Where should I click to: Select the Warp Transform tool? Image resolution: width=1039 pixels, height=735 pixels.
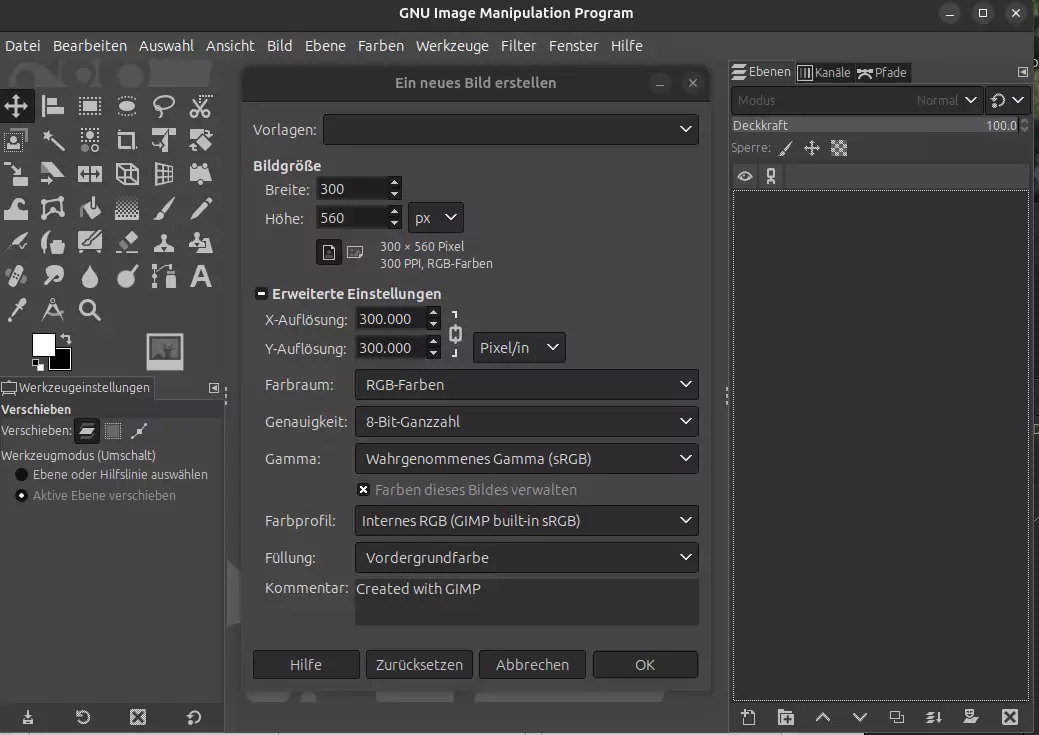(x=16, y=208)
